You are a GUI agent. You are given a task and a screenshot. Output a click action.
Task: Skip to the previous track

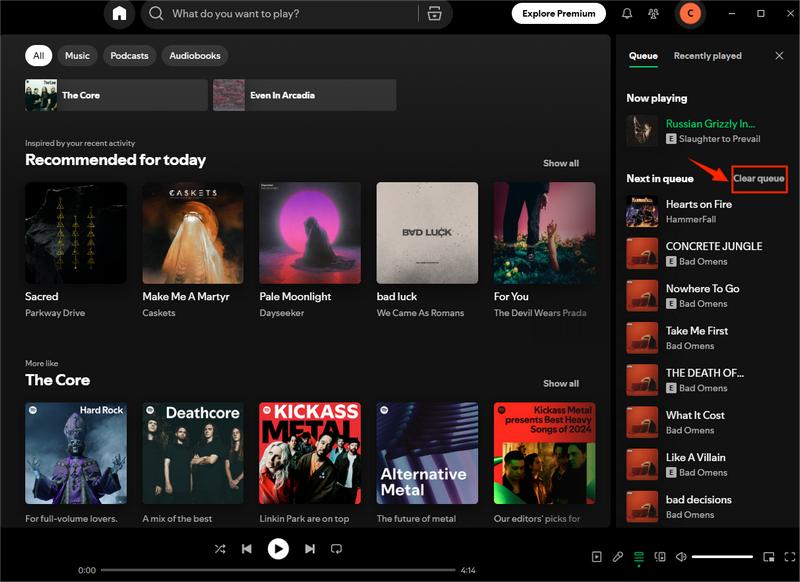[247, 549]
